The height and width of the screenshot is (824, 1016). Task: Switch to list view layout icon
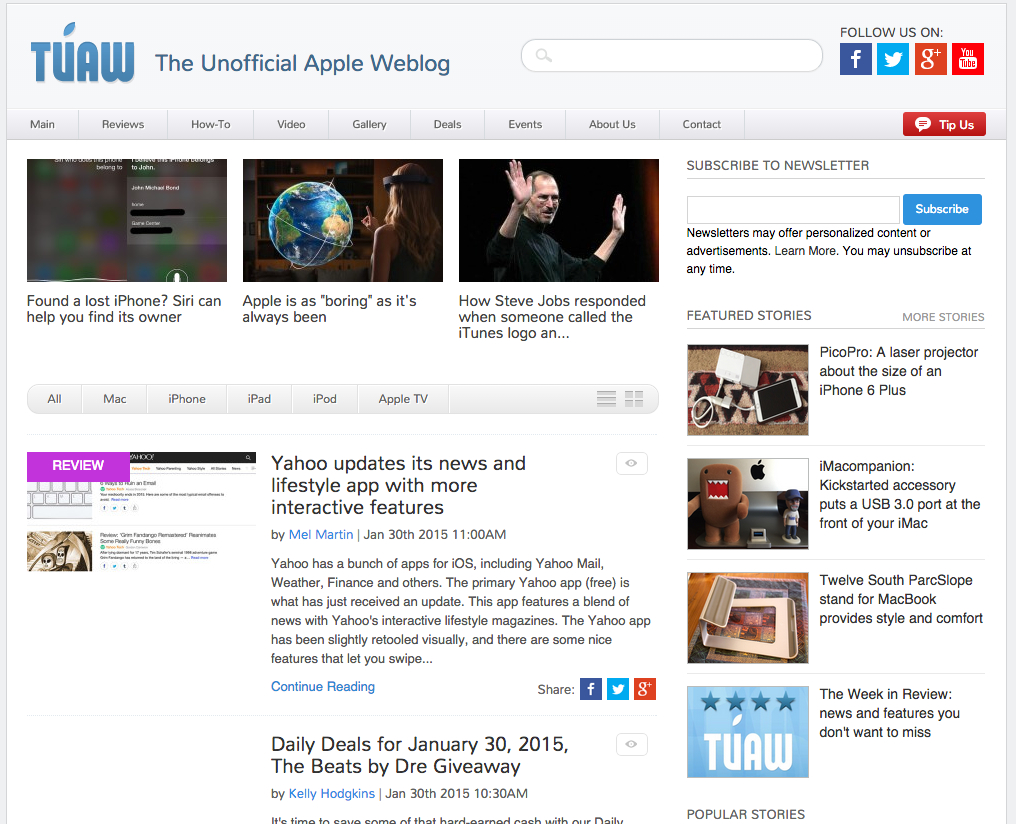(606, 398)
